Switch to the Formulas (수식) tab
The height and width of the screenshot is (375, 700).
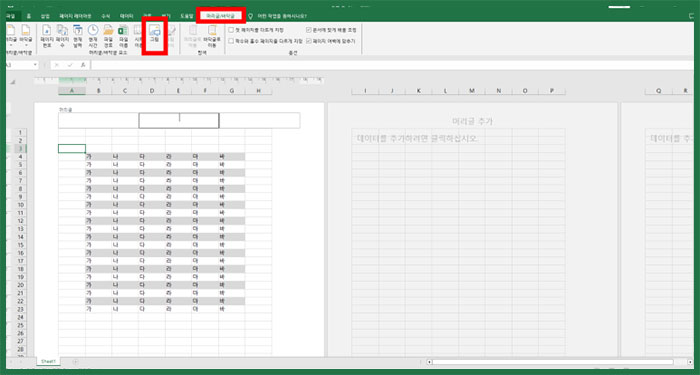pos(106,16)
